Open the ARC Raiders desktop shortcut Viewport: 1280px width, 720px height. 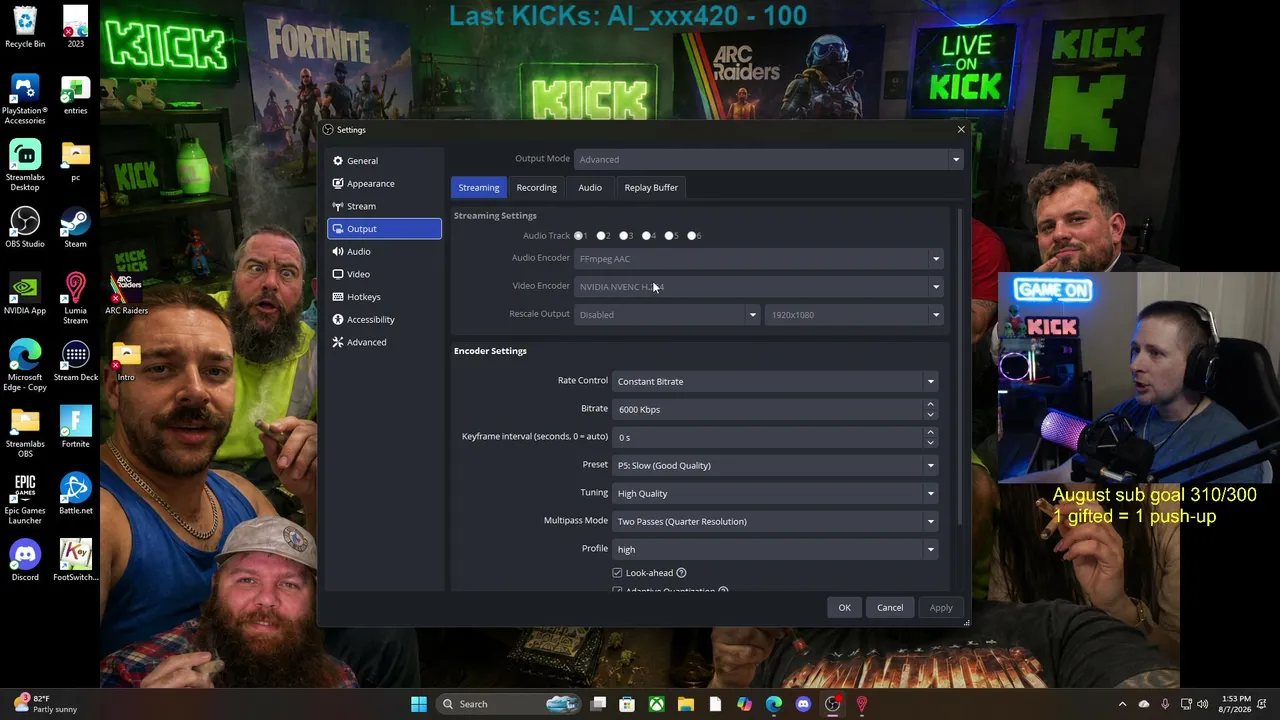coord(126,294)
